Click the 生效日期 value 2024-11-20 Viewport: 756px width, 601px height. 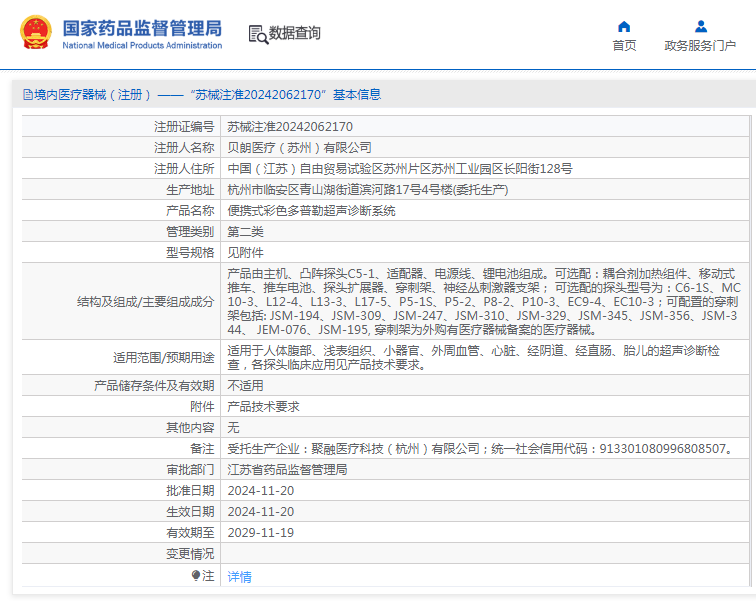(261, 512)
